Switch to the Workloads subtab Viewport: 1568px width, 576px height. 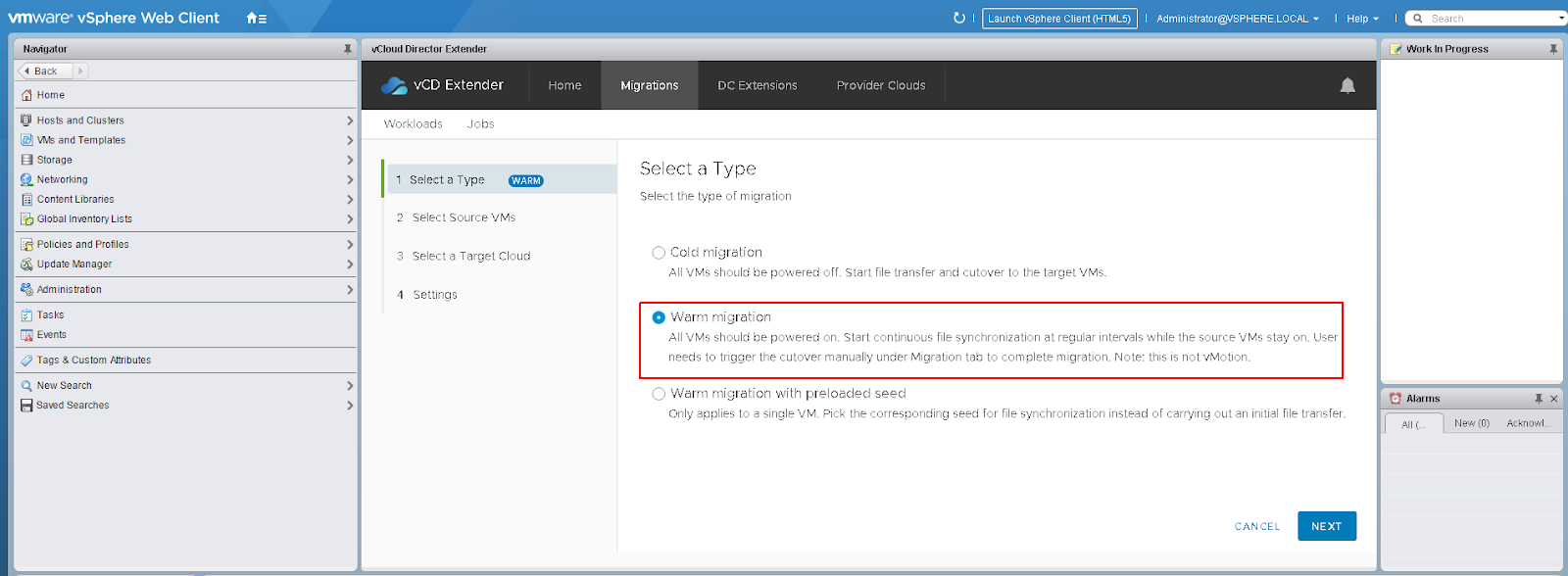413,124
